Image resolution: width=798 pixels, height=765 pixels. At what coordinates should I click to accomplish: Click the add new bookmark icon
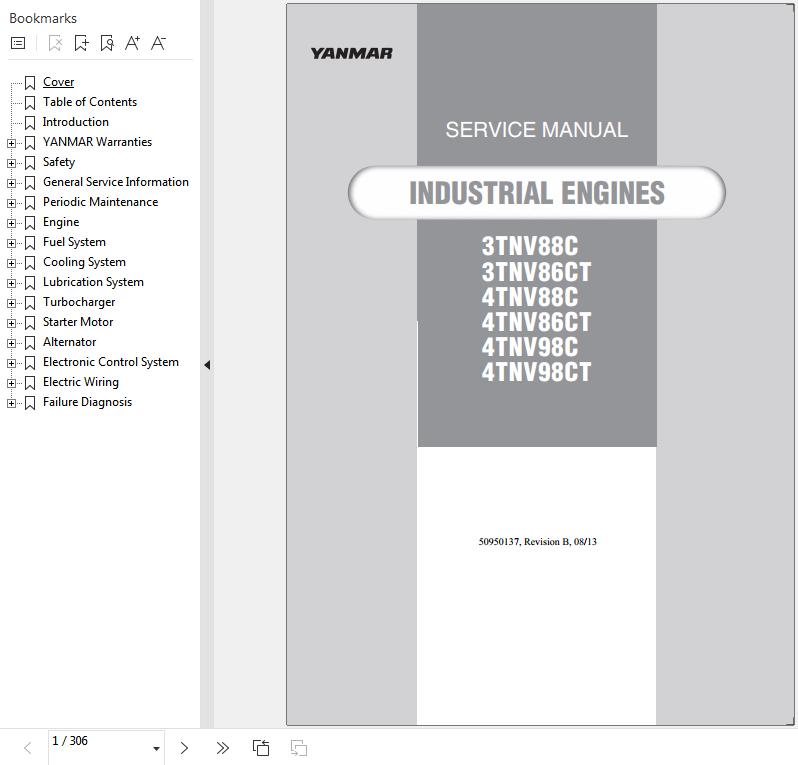(x=81, y=43)
